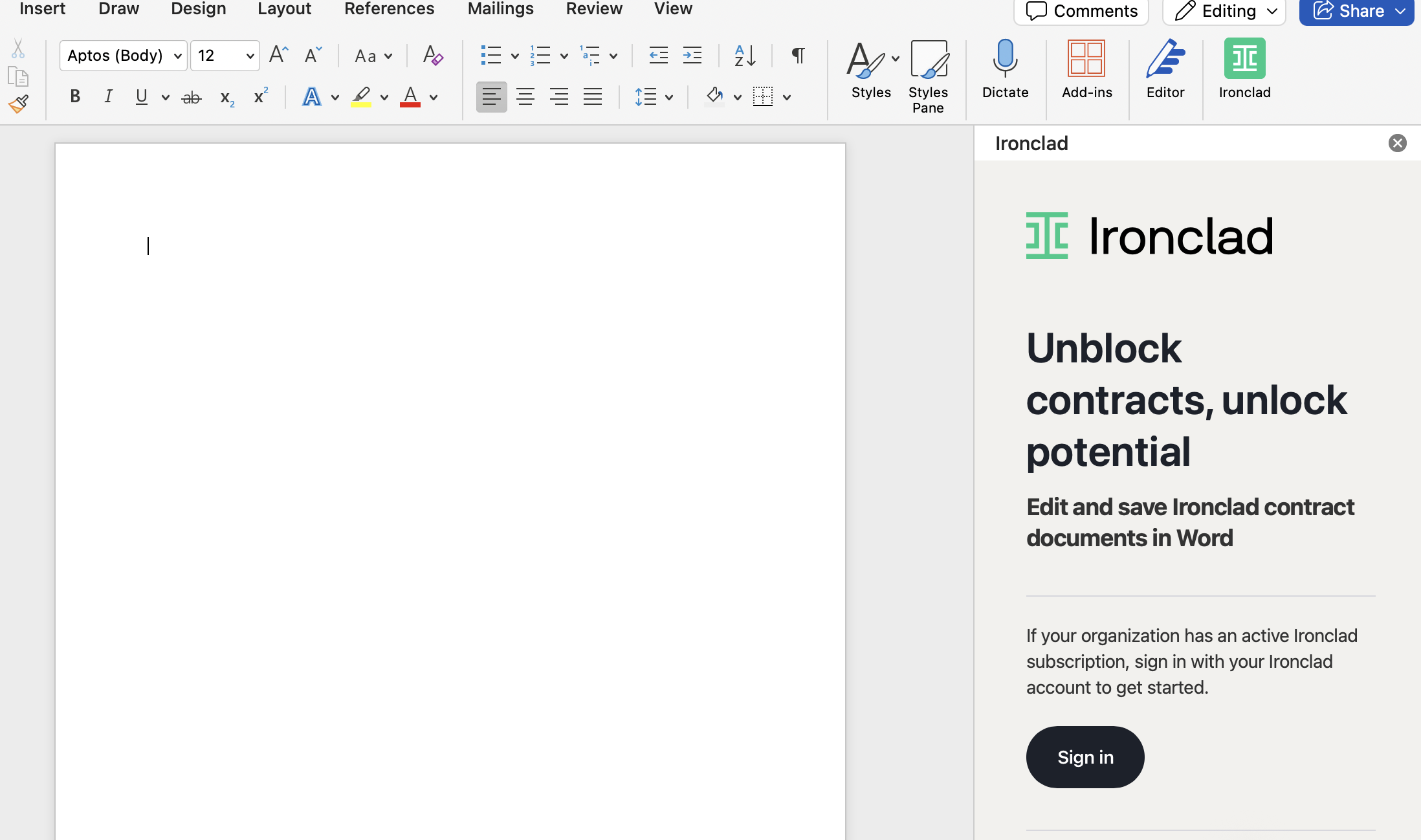The width and height of the screenshot is (1421, 840).
Task: Open Add-ins gallery
Action: (x=1087, y=70)
